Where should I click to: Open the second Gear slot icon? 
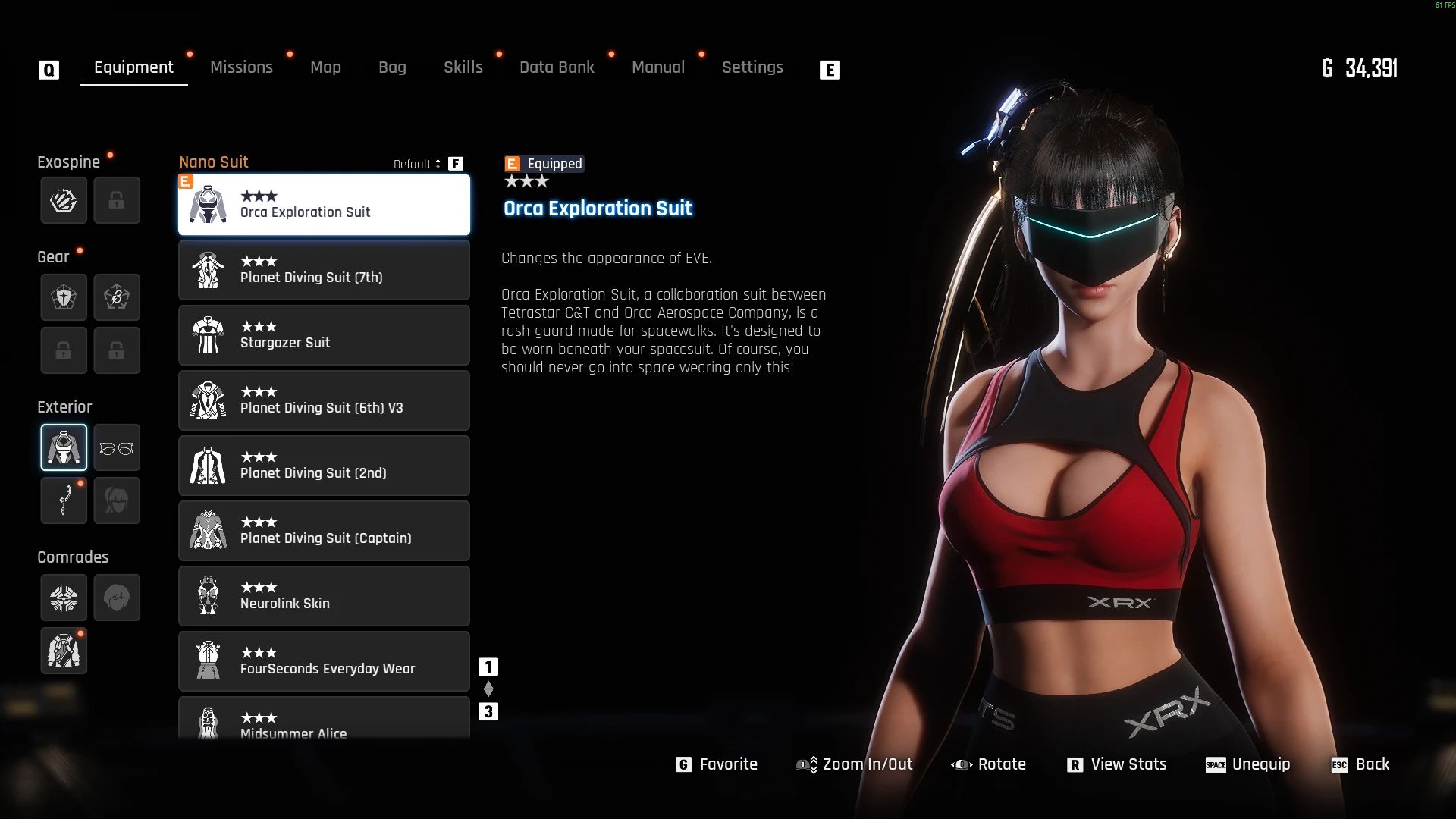[117, 297]
